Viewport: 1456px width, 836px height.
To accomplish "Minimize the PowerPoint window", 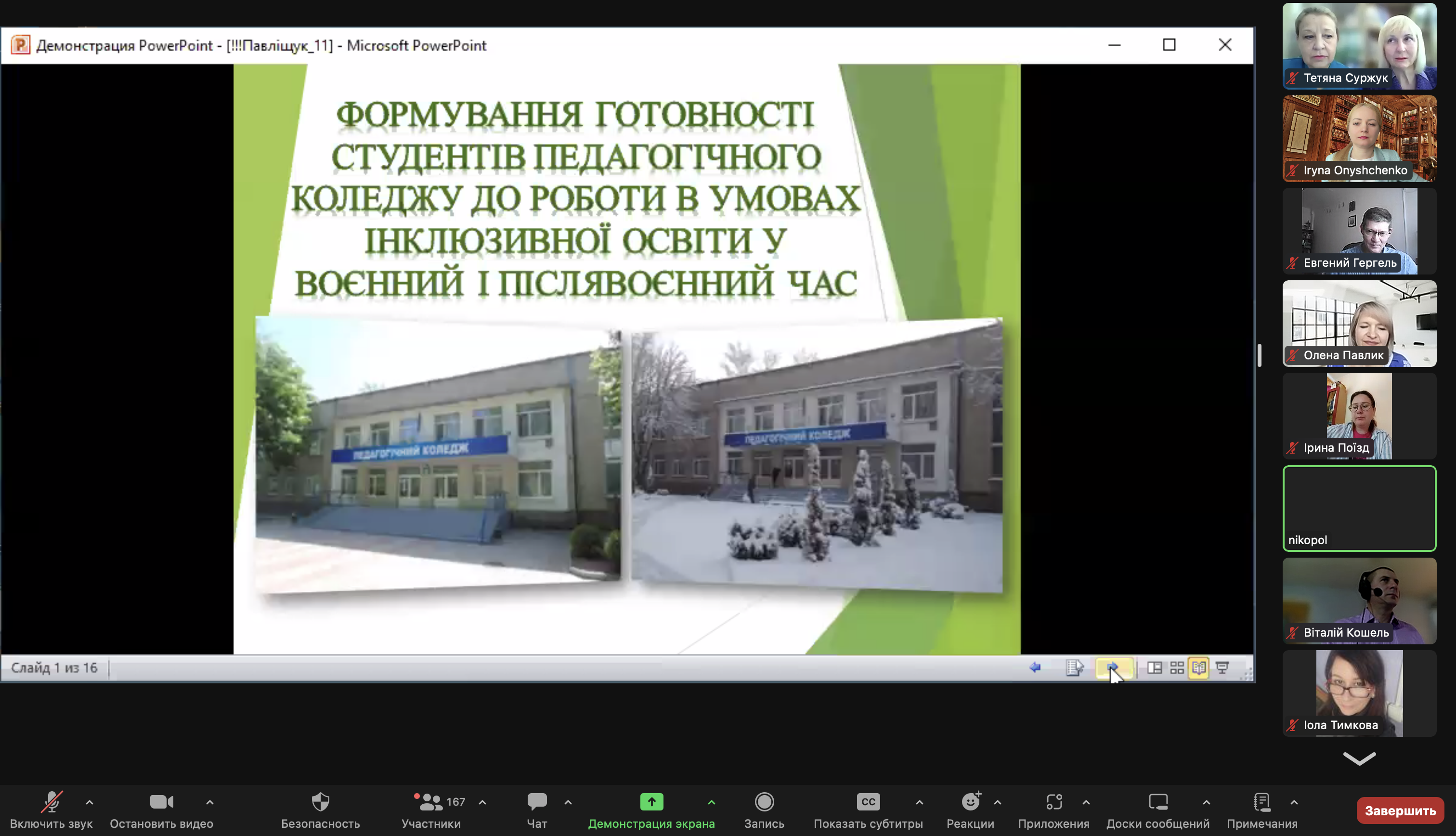I will point(1115,45).
